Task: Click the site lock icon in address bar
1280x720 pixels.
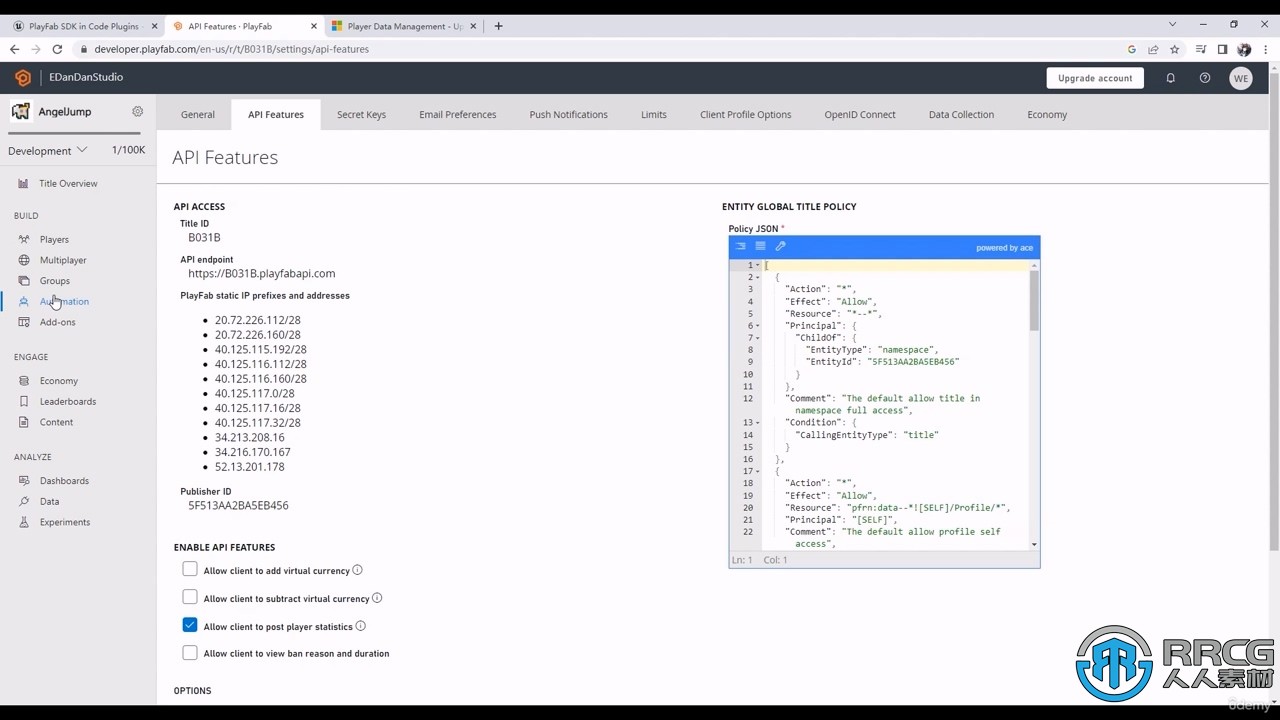Action: click(x=84, y=49)
